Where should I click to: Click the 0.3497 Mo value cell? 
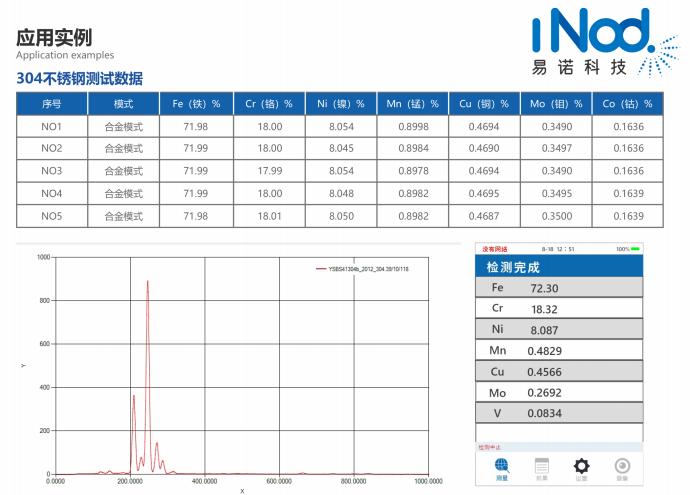557,148
